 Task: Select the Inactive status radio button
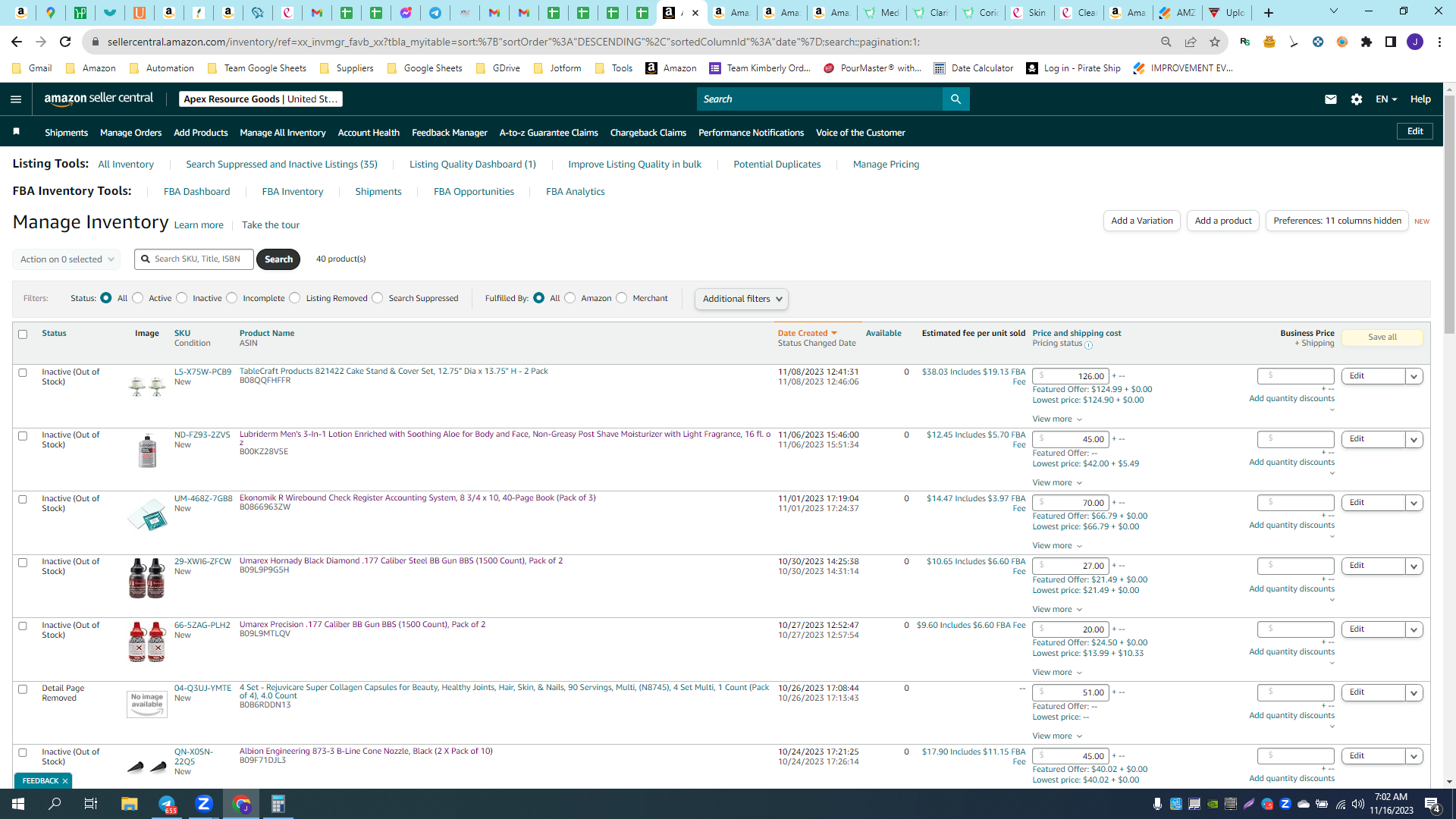[182, 298]
